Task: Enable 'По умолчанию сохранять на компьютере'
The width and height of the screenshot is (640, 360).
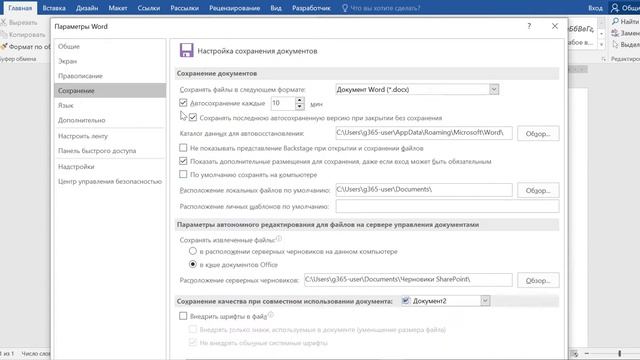Action: click(183, 174)
